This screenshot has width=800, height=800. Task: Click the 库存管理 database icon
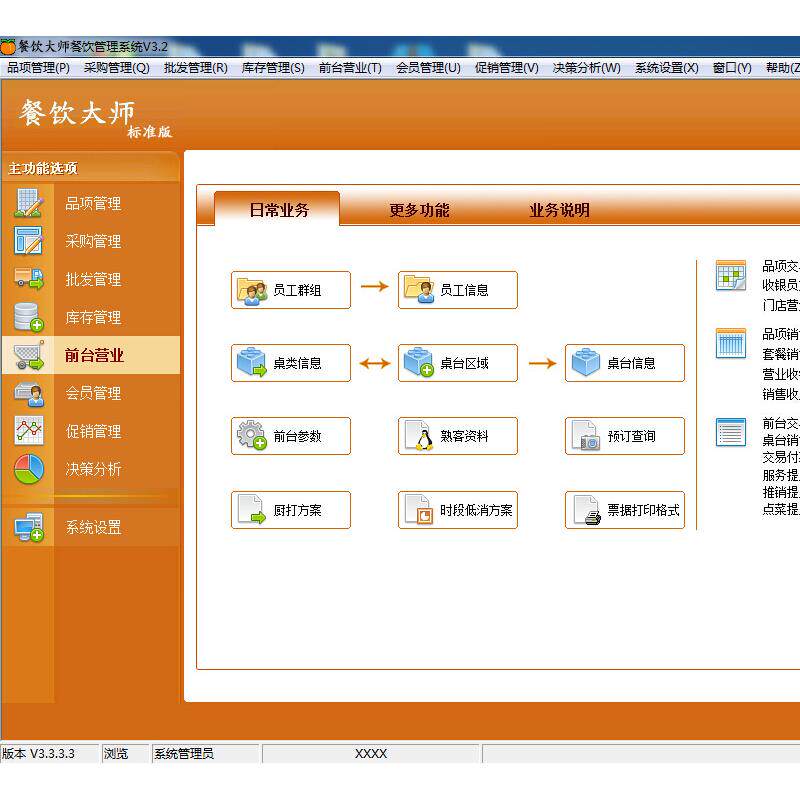pos(29,317)
